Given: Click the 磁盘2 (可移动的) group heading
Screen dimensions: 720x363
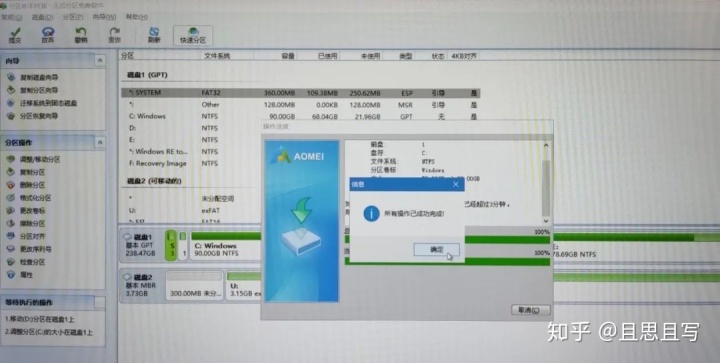Looking at the screenshot, I should [154, 181].
